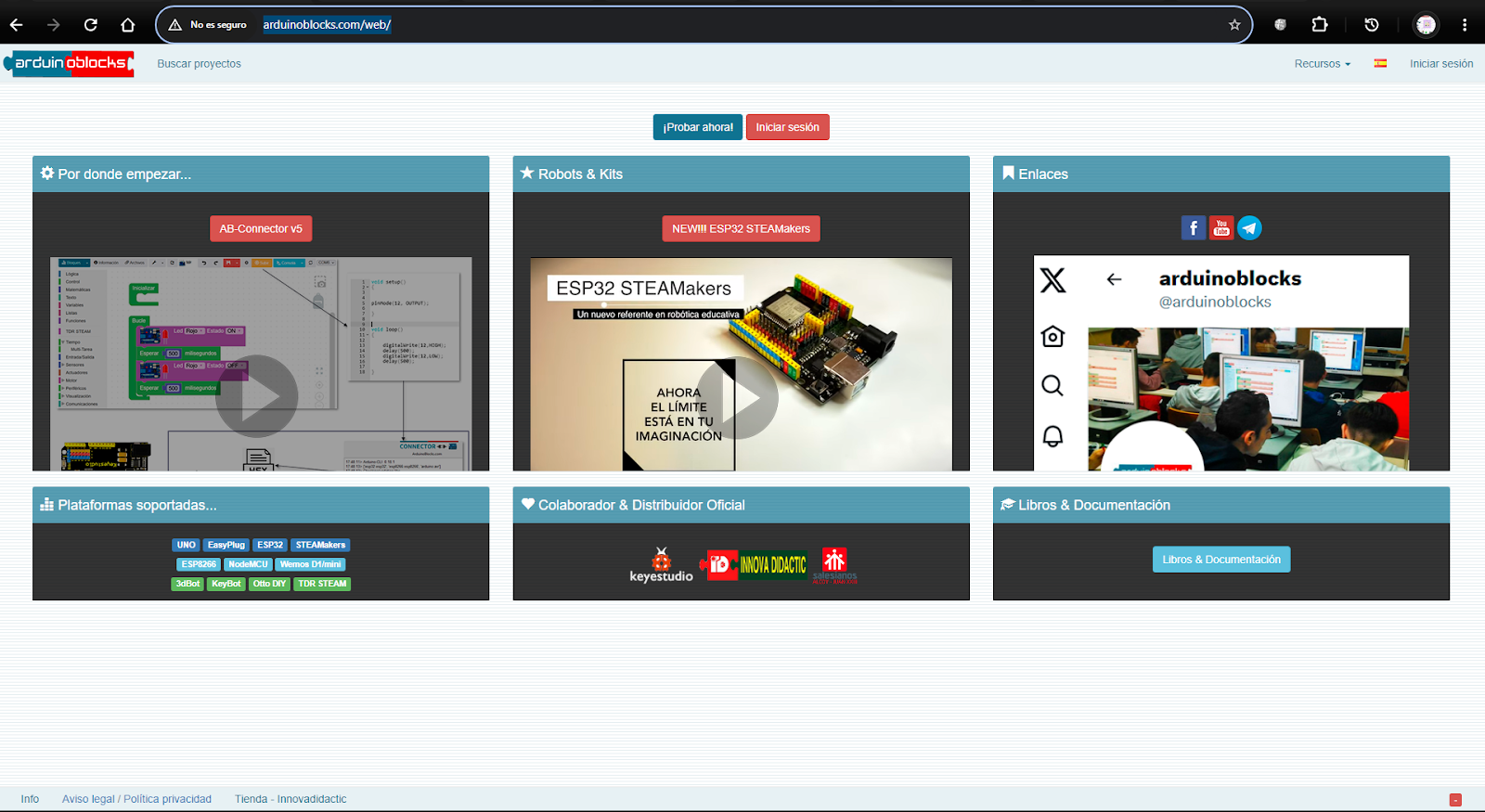Go forward with the browser forward arrow
Screen dimensions: 1485x812
click(53, 25)
